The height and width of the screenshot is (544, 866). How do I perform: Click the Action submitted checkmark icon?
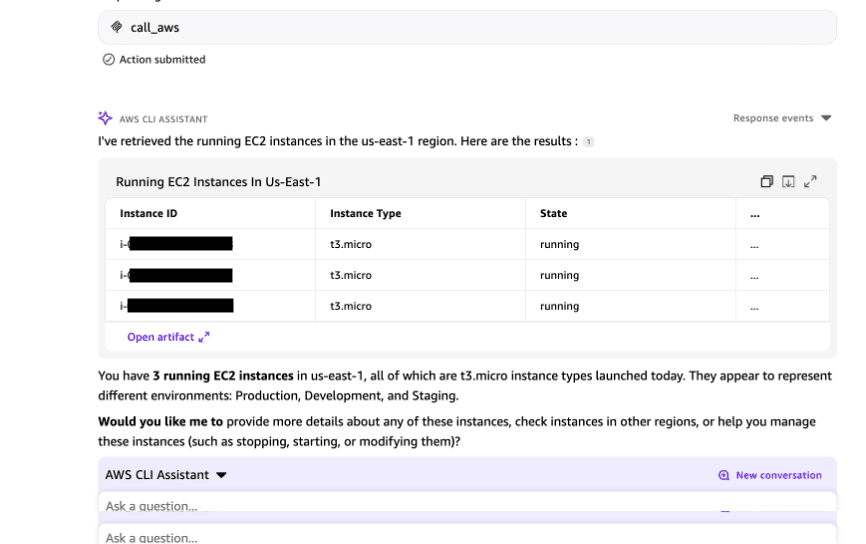pyautogui.click(x=109, y=60)
